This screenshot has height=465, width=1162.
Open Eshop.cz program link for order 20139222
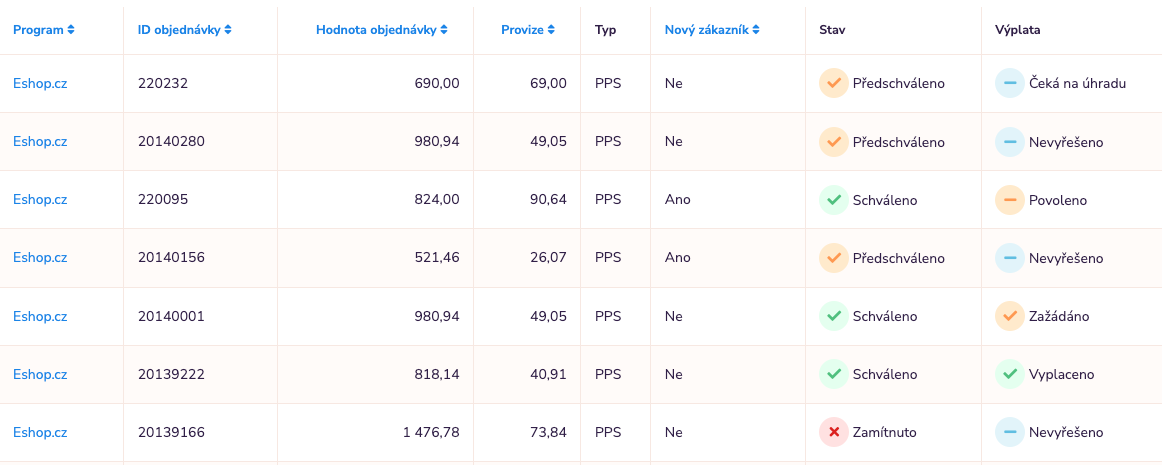[40, 375]
